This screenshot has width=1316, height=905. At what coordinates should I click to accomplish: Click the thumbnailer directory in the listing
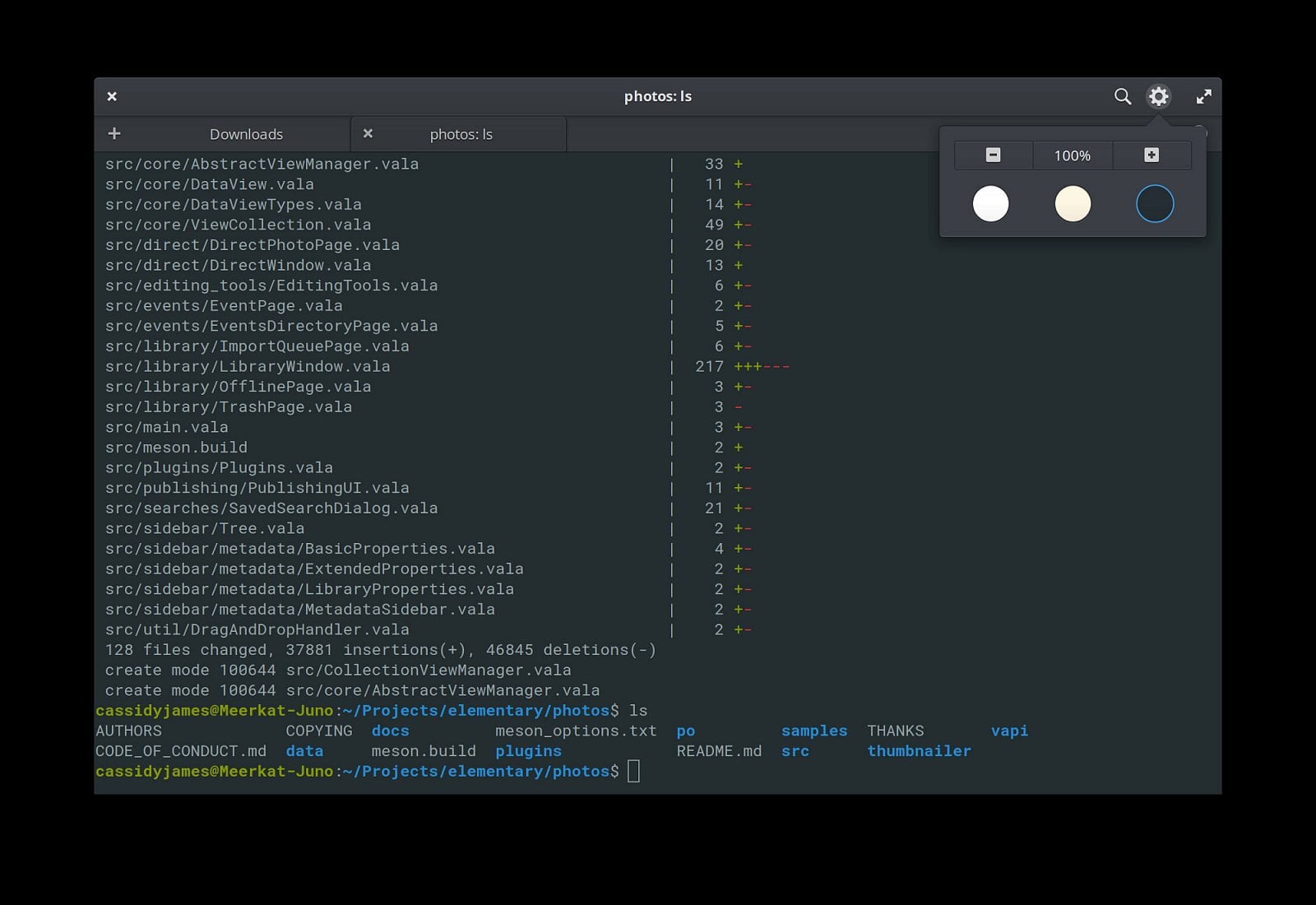(919, 750)
